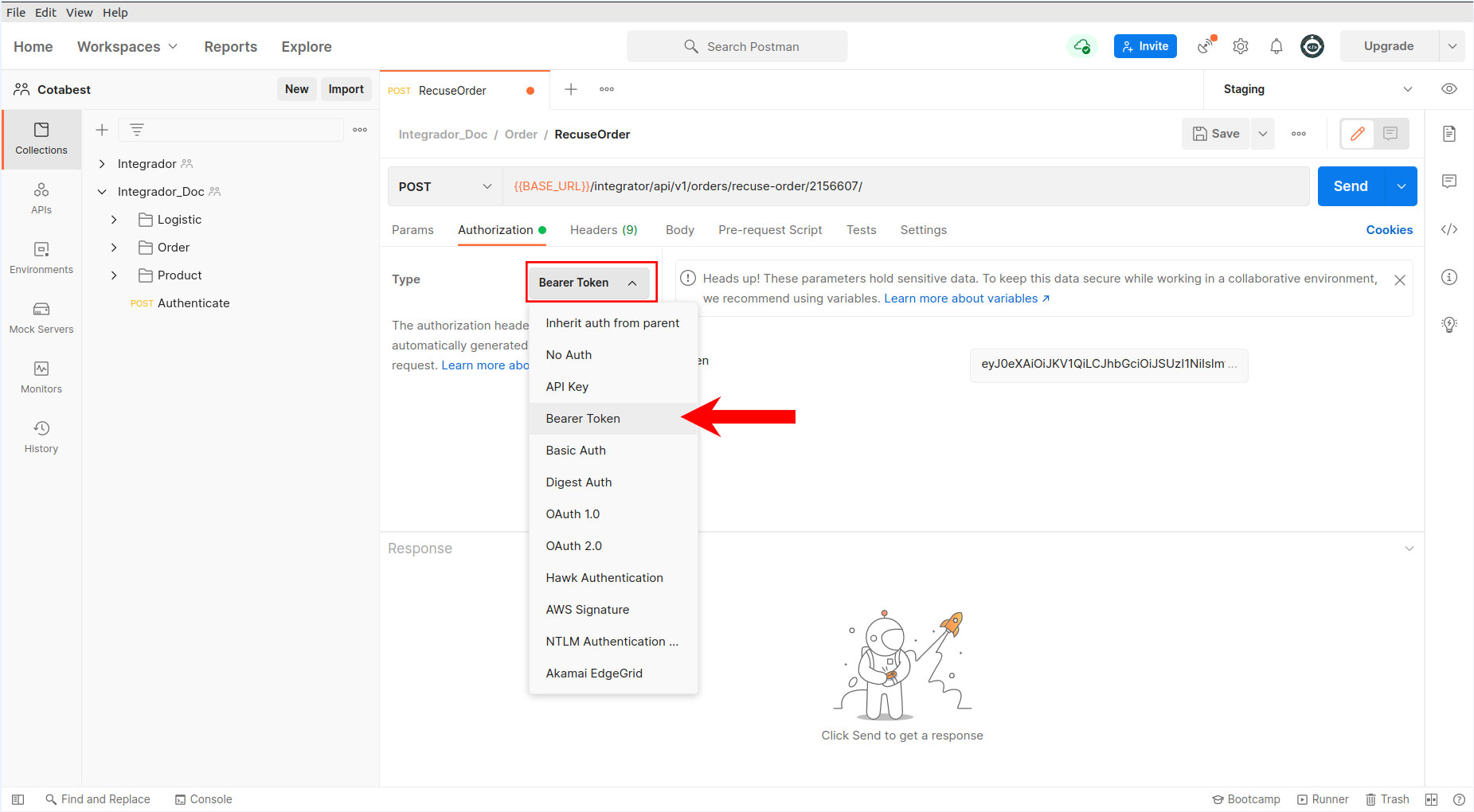Switch to the Headers (9) tab
1474x812 pixels.
tap(604, 230)
